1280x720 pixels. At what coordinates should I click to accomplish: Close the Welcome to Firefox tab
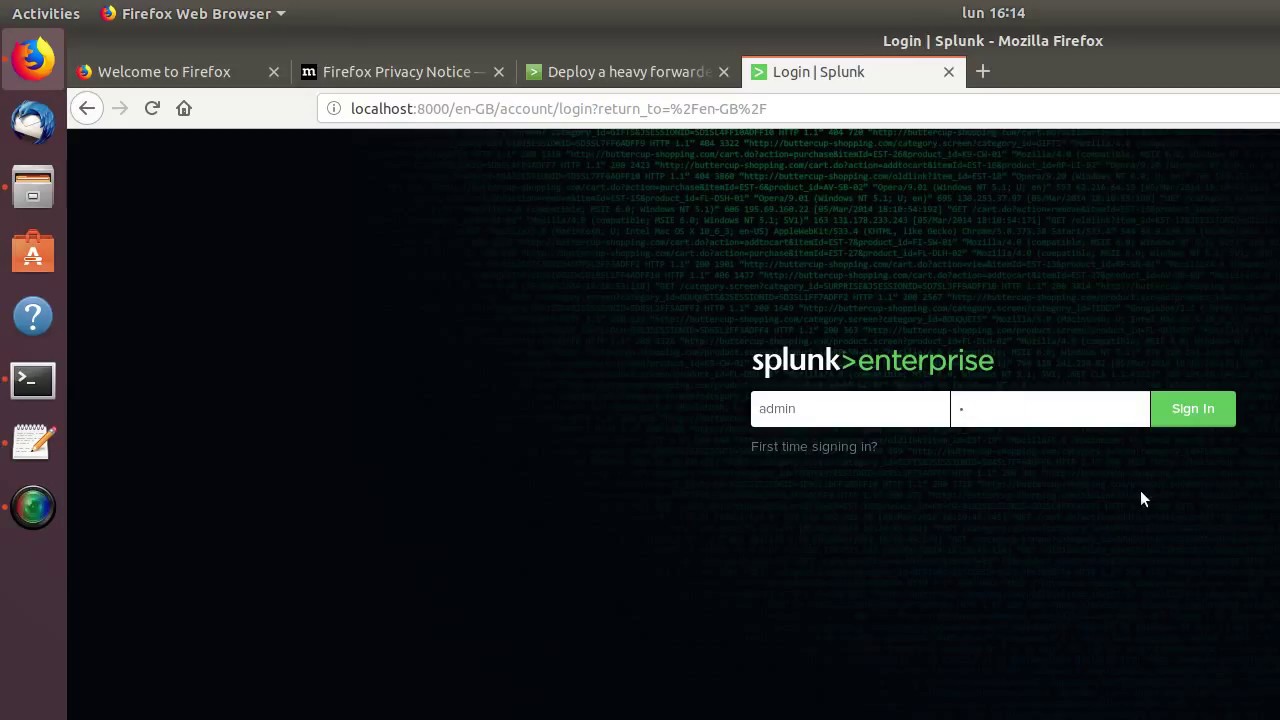274,72
